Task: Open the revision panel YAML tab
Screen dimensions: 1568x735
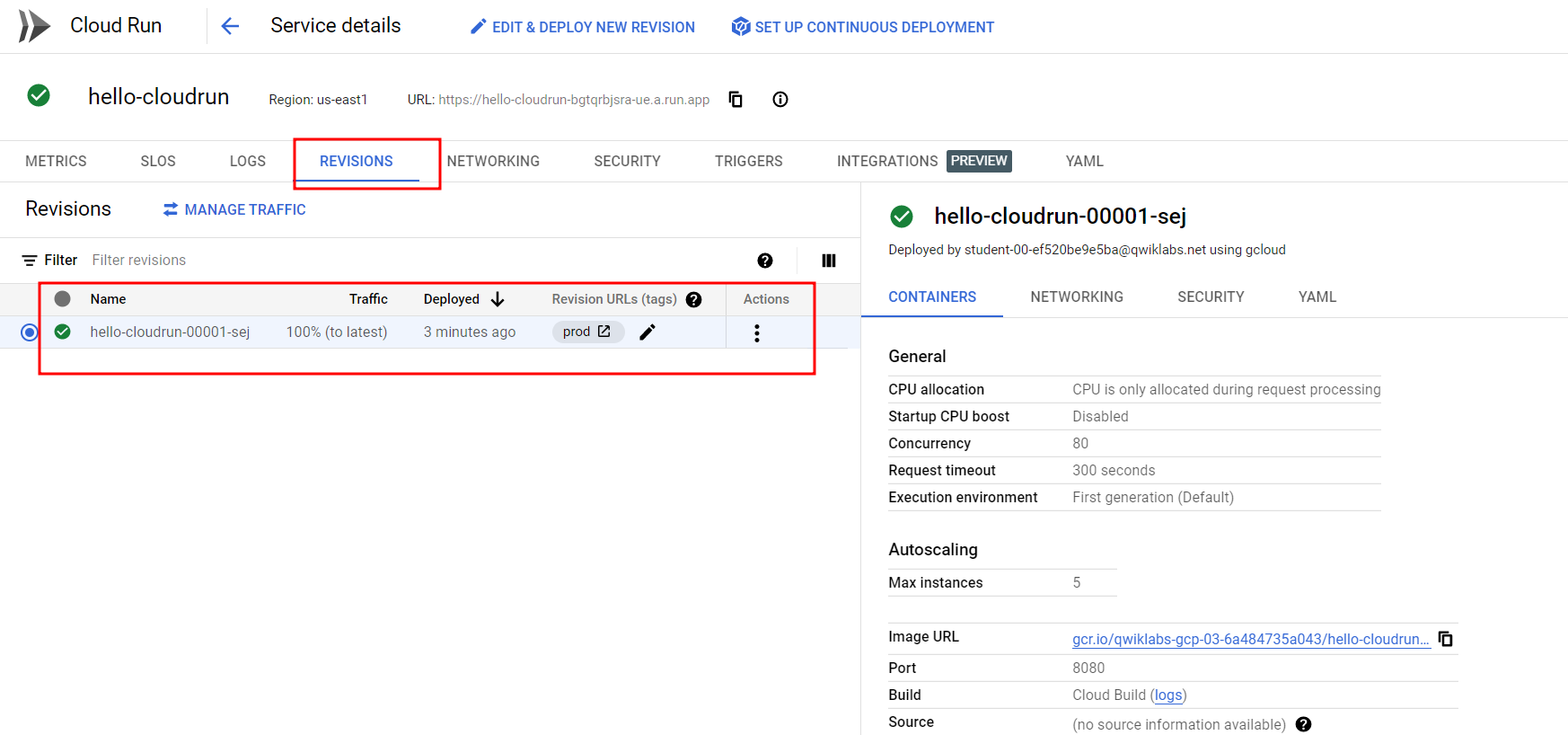Action: coord(1317,297)
